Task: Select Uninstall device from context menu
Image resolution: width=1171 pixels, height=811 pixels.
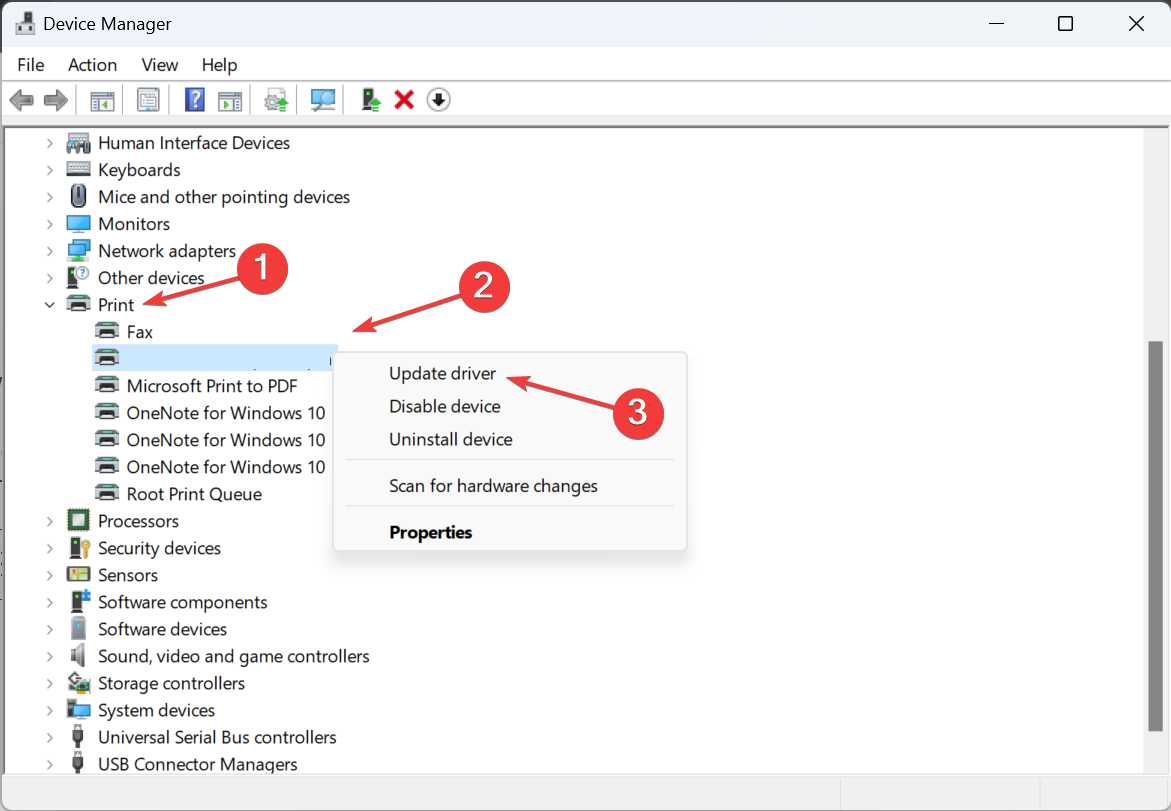Action: point(450,439)
